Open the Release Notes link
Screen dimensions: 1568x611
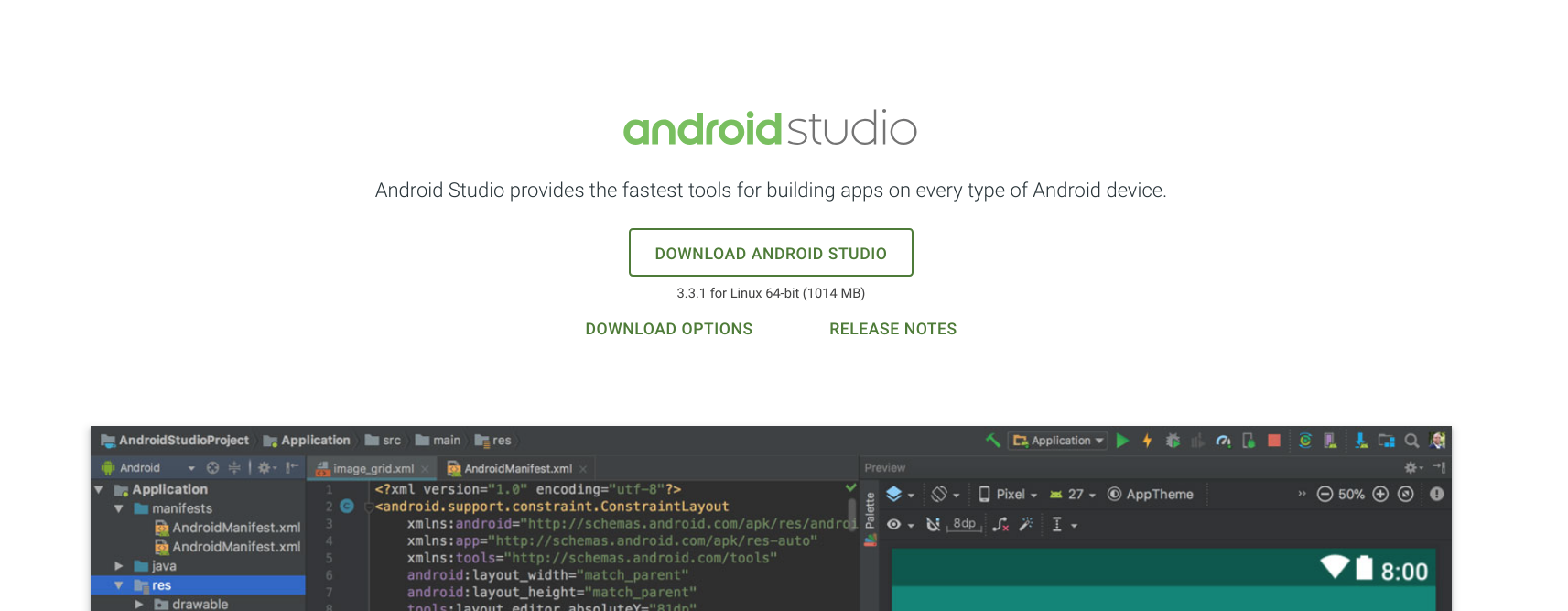[x=892, y=329]
